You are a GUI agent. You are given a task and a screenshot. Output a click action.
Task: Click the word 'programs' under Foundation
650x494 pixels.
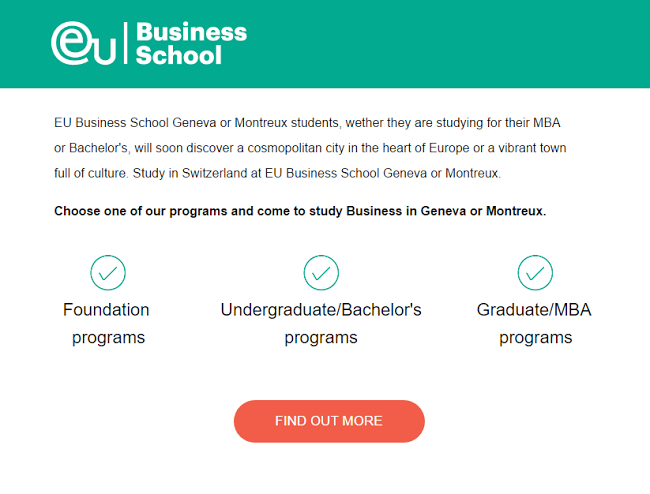[108, 338]
